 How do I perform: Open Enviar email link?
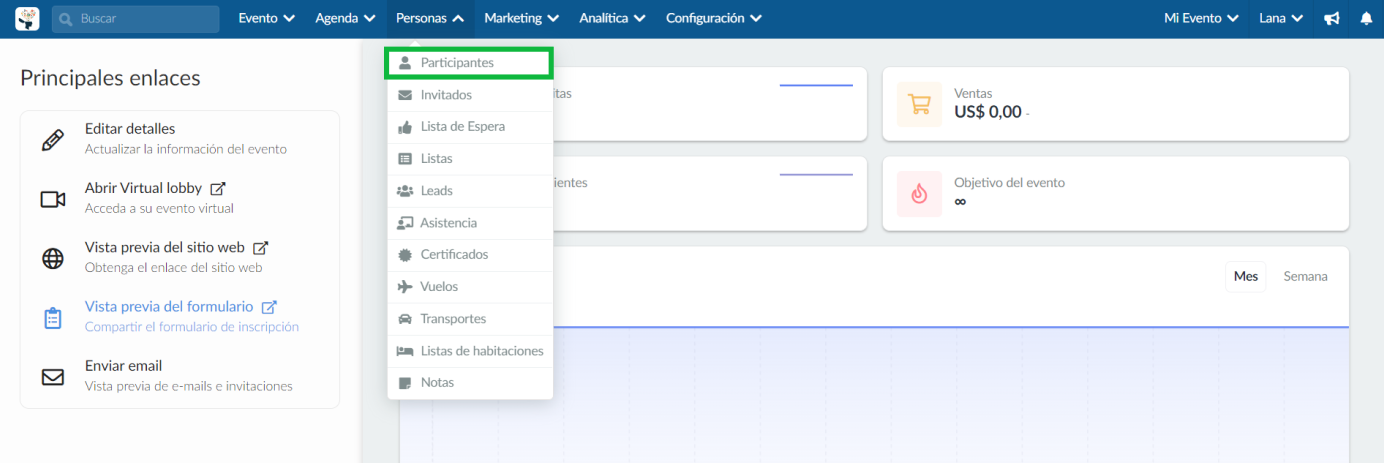[123, 366]
